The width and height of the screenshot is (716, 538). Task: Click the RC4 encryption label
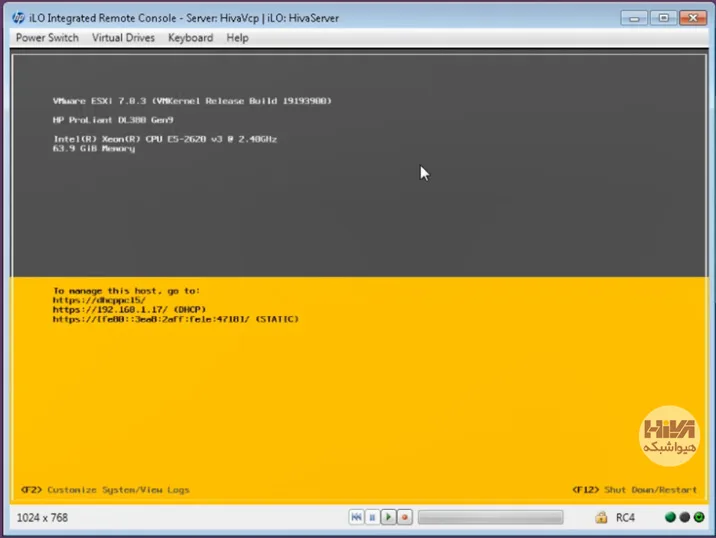625,517
